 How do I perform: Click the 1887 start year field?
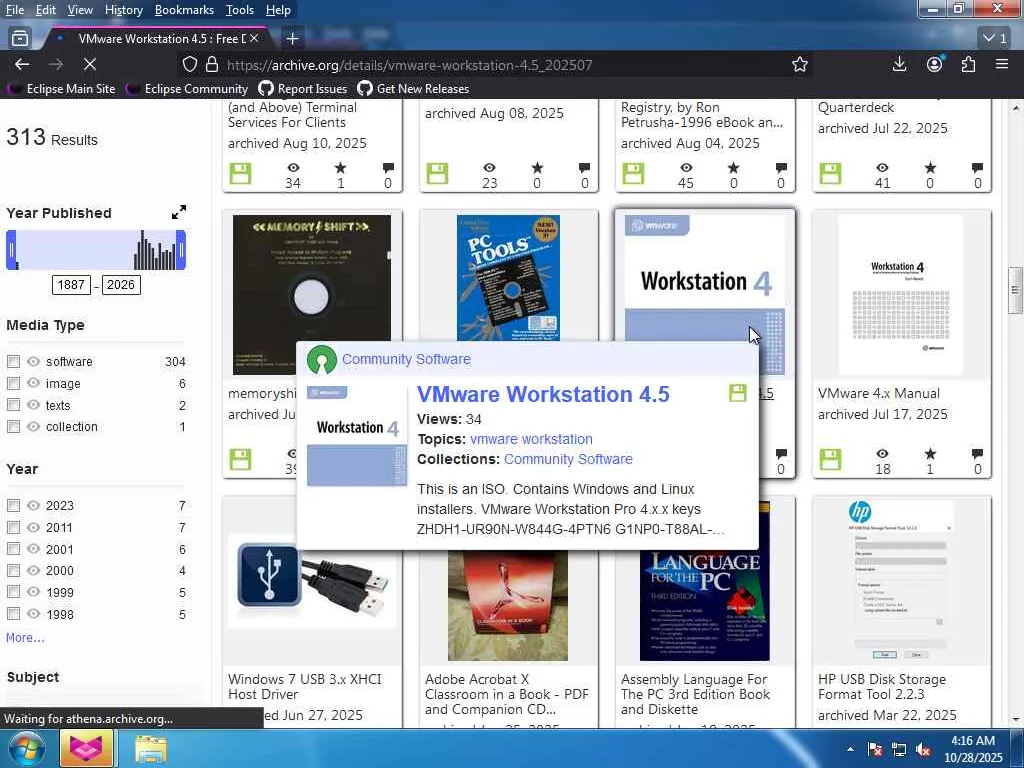click(71, 285)
